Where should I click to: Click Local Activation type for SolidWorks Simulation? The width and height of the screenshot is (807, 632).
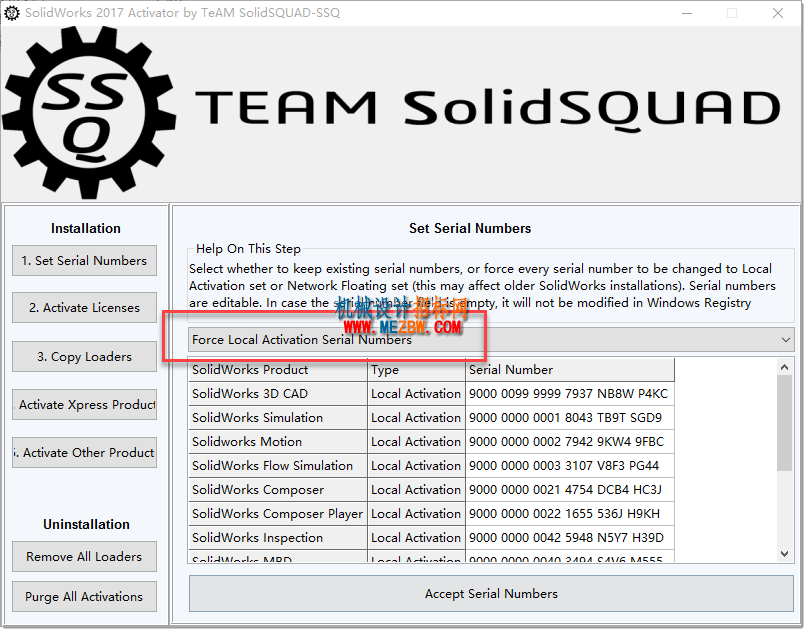click(x=416, y=418)
